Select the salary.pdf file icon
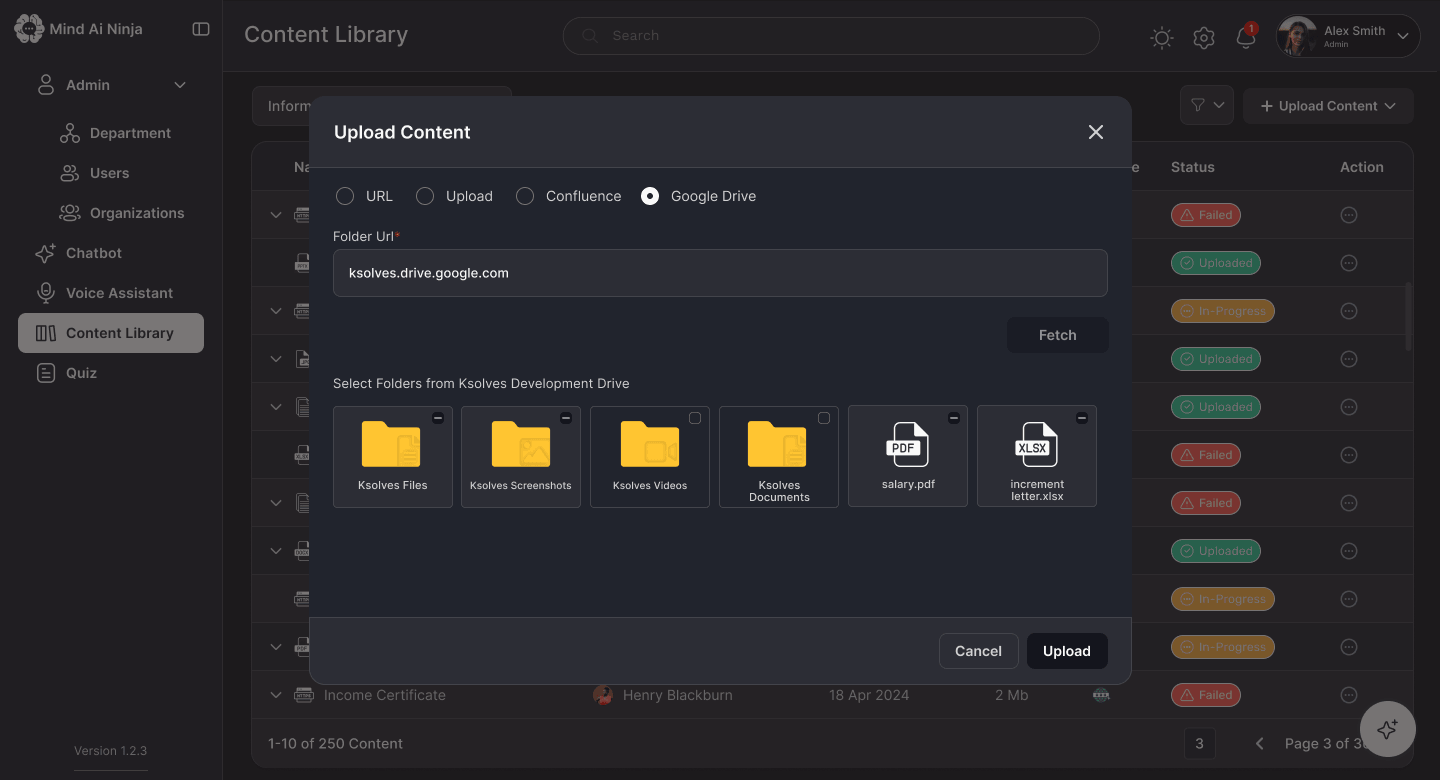Viewport: 1440px width, 780px height. coord(907,444)
